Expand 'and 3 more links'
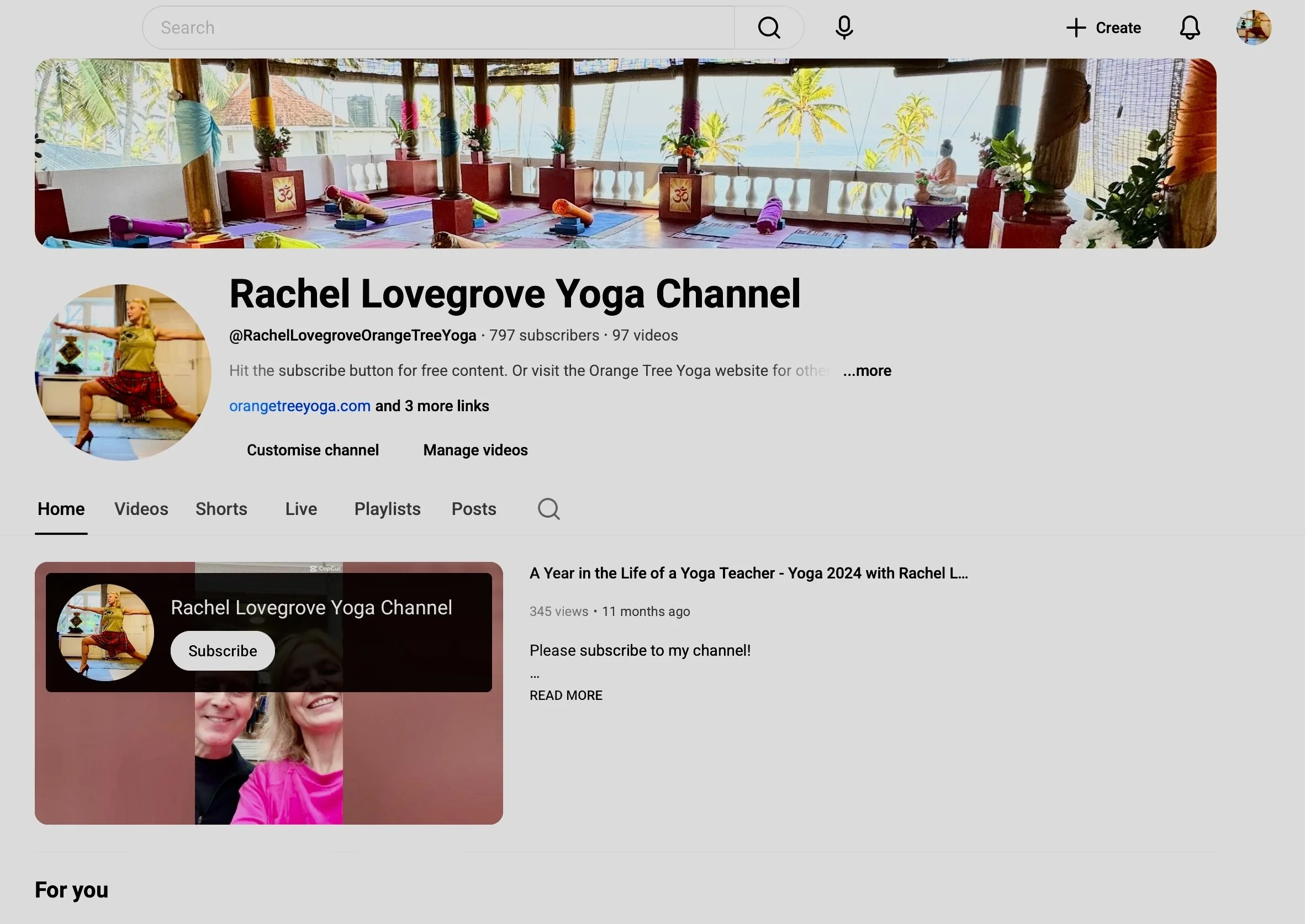The image size is (1305, 924). pyautogui.click(x=432, y=406)
